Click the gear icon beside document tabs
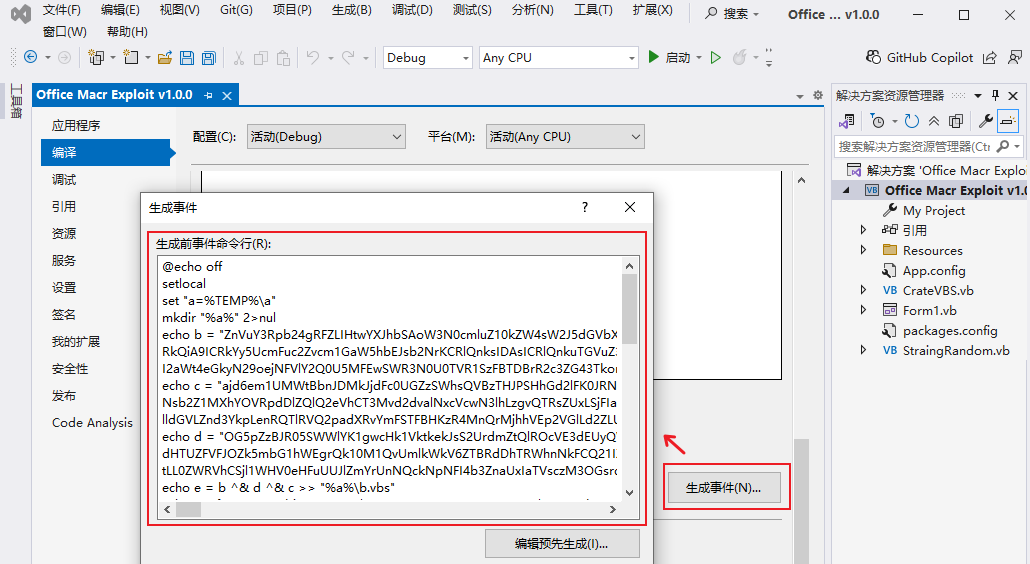The image size is (1030, 564). coord(818,95)
